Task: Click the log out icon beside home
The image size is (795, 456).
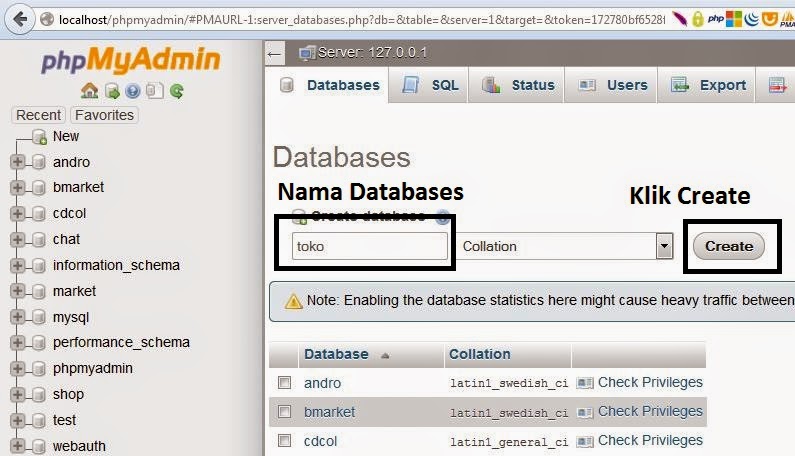Action: [112, 91]
